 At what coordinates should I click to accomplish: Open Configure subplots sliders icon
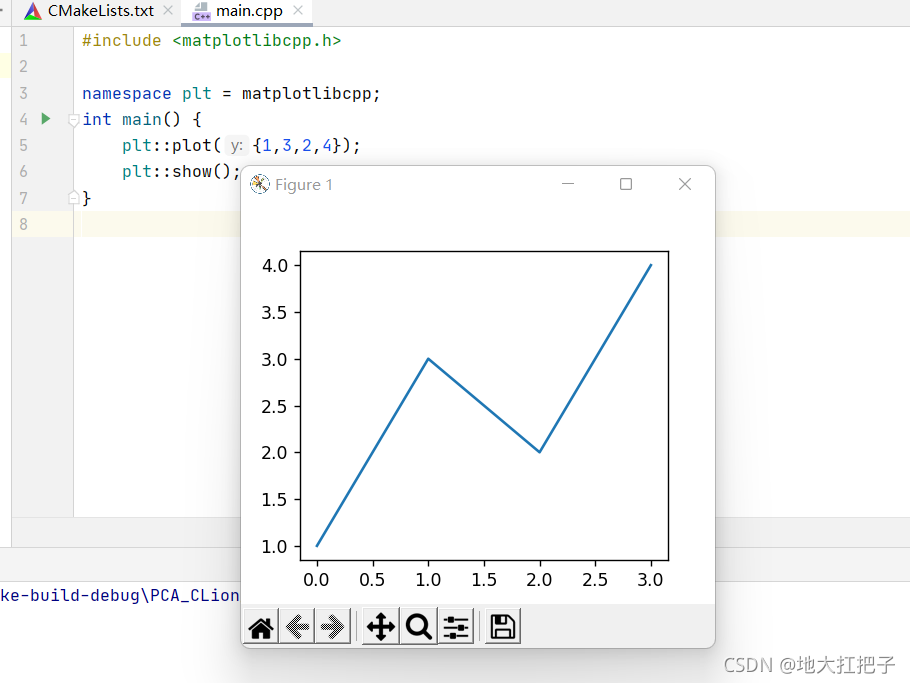pyautogui.click(x=456, y=627)
